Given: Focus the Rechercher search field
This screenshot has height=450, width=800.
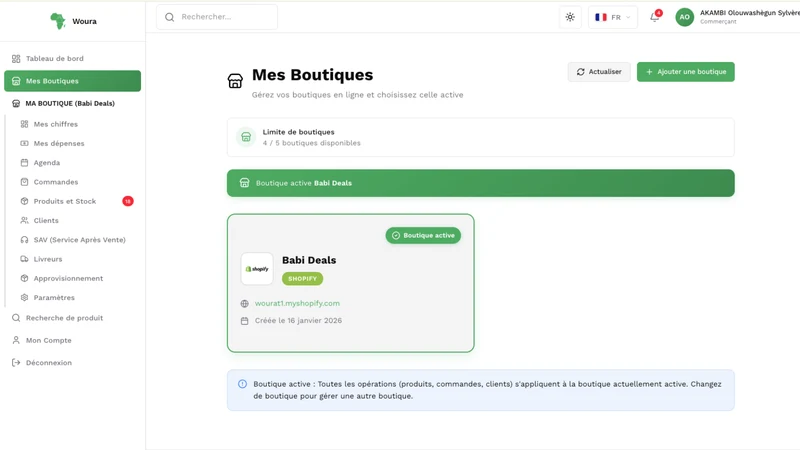Looking at the screenshot, I should (x=217, y=17).
